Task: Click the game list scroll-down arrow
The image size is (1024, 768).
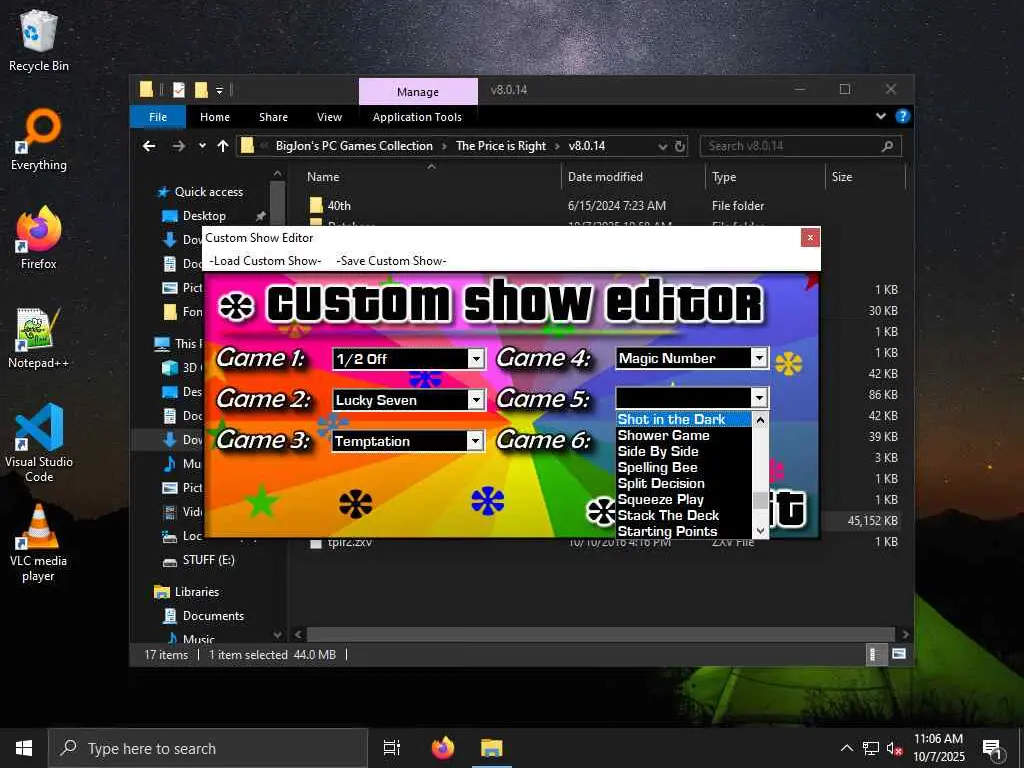Action: pyautogui.click(x=760, y=530)
